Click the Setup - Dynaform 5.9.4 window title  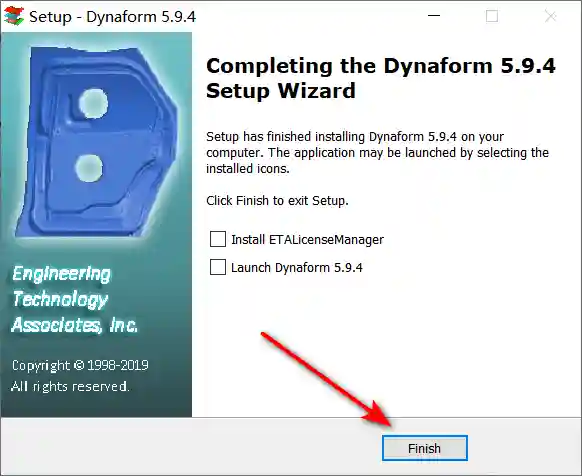pos(112,17)
